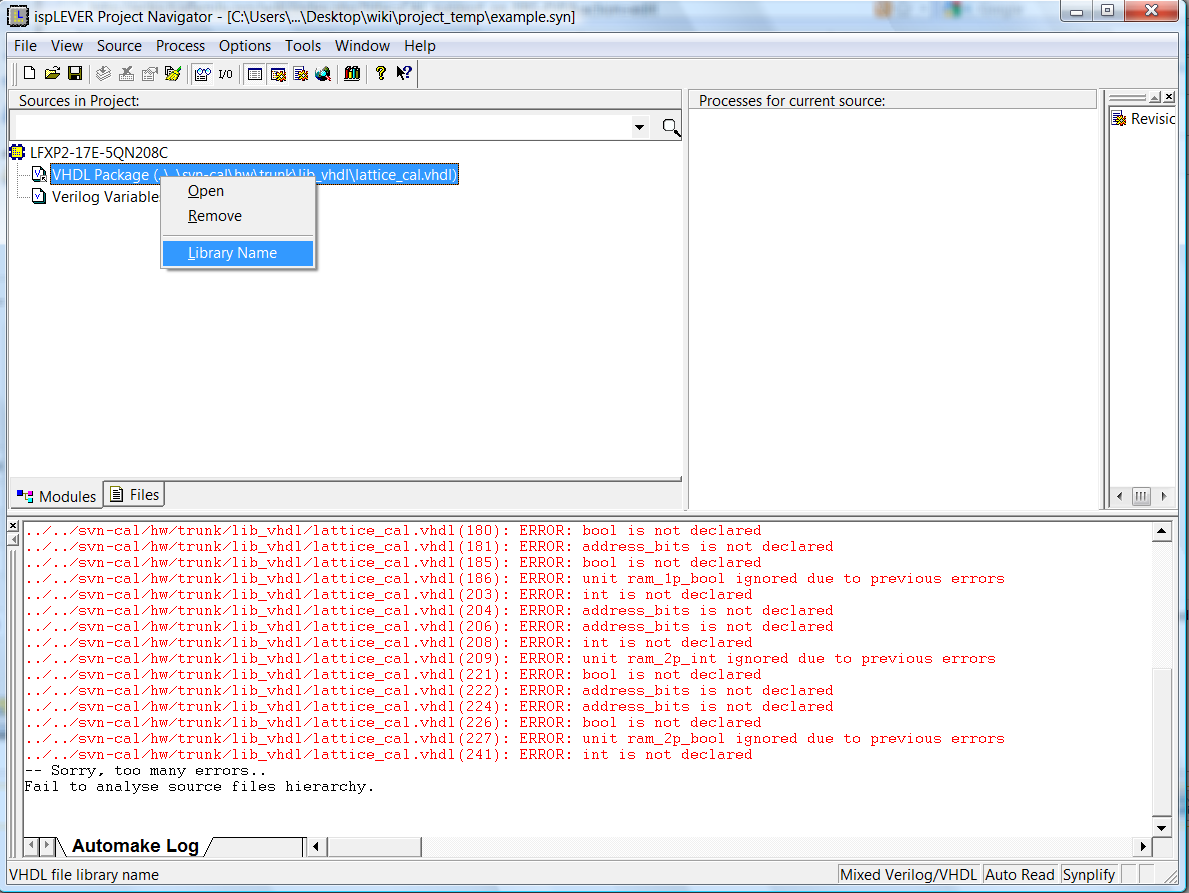Click the yellow question mark help icon

(381, 74)
